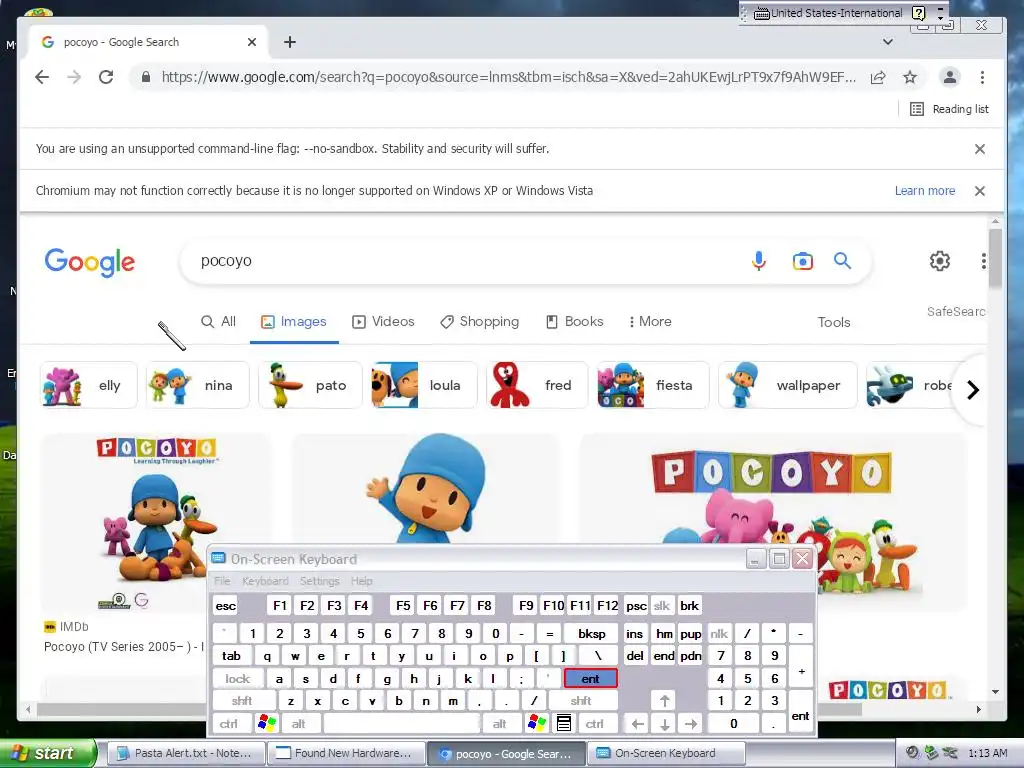1024x768 pixels.
Task: Toggle the left shft key
Action: point(242,701)
